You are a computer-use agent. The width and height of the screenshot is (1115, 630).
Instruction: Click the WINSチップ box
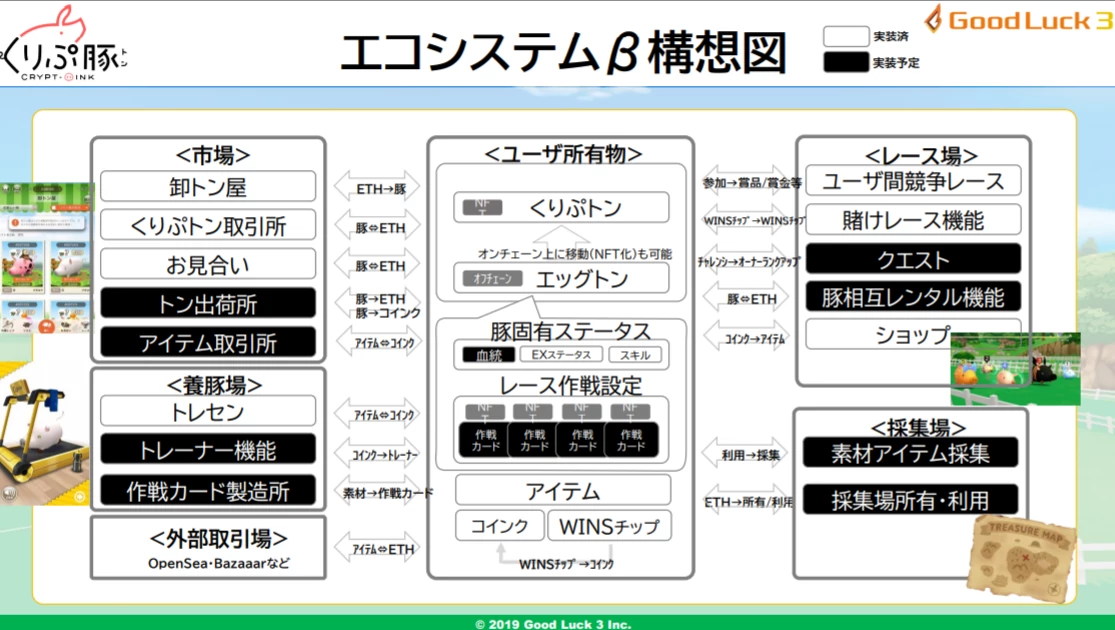[609, 526]
